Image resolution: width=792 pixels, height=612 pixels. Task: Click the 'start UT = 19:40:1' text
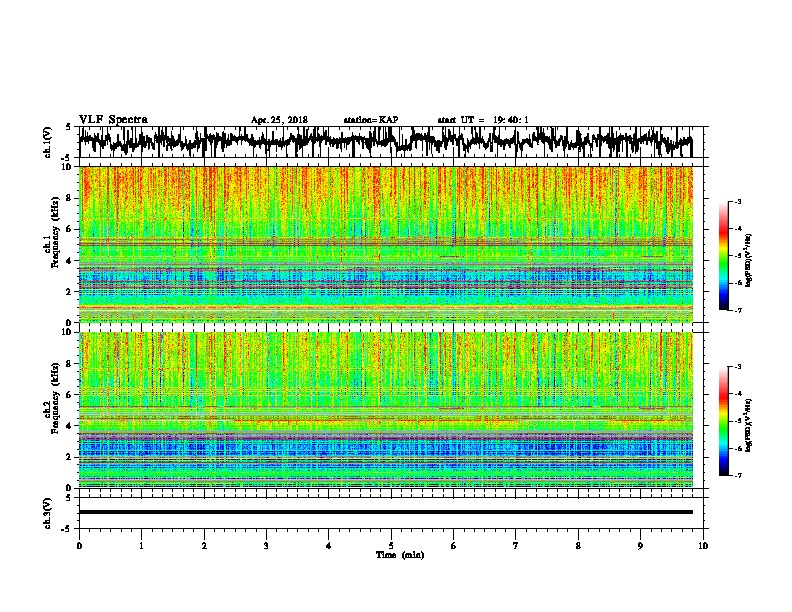[x=483, y=120]
